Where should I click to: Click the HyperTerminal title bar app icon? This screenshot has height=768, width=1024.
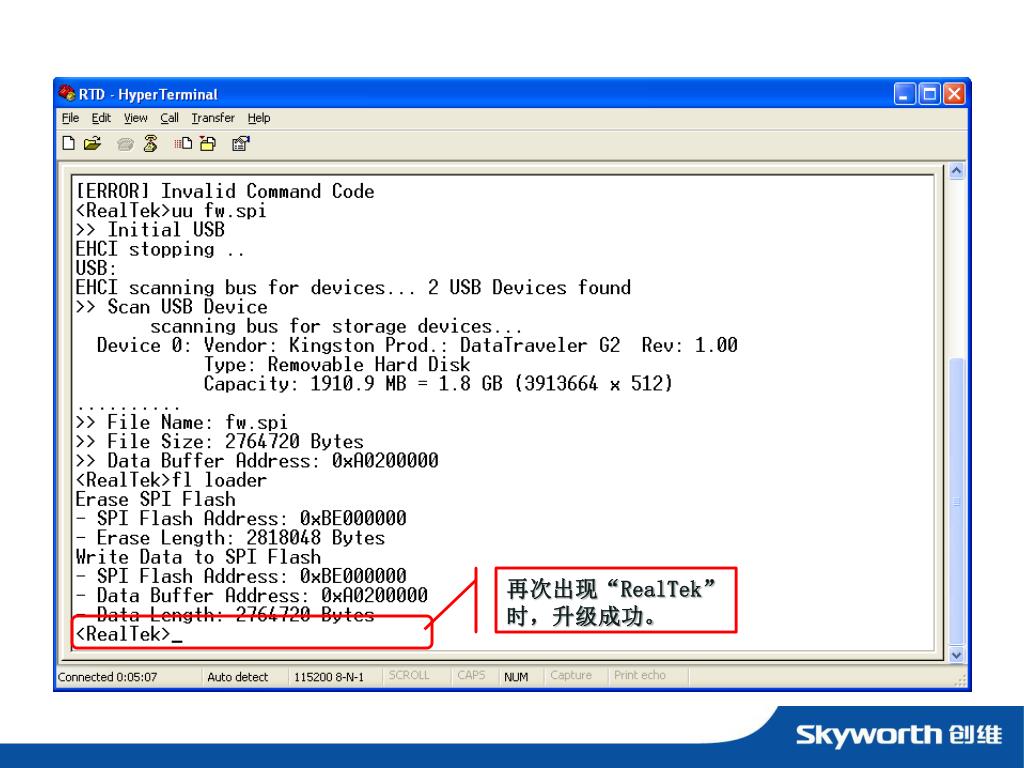coord(67,93)
